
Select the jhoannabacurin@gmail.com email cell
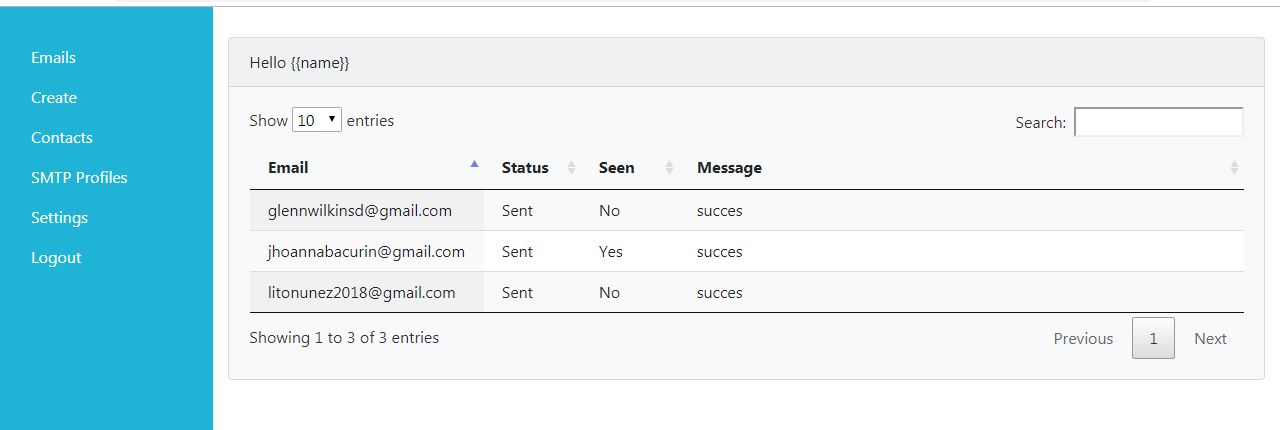tap(367, 252)
